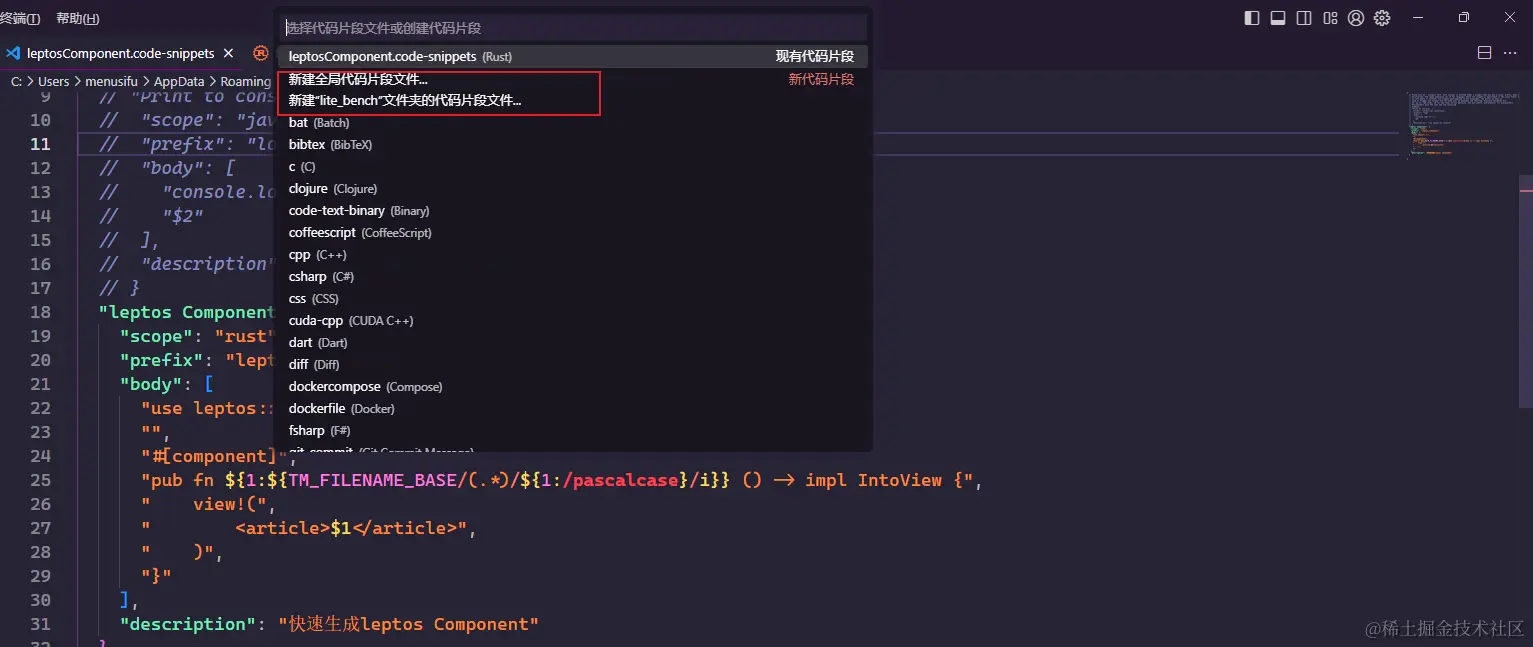The height and width of the screenshot is (647, 1533).
Task: Toggle the secondary side bar layout icon
Action: pos(1304,18)
